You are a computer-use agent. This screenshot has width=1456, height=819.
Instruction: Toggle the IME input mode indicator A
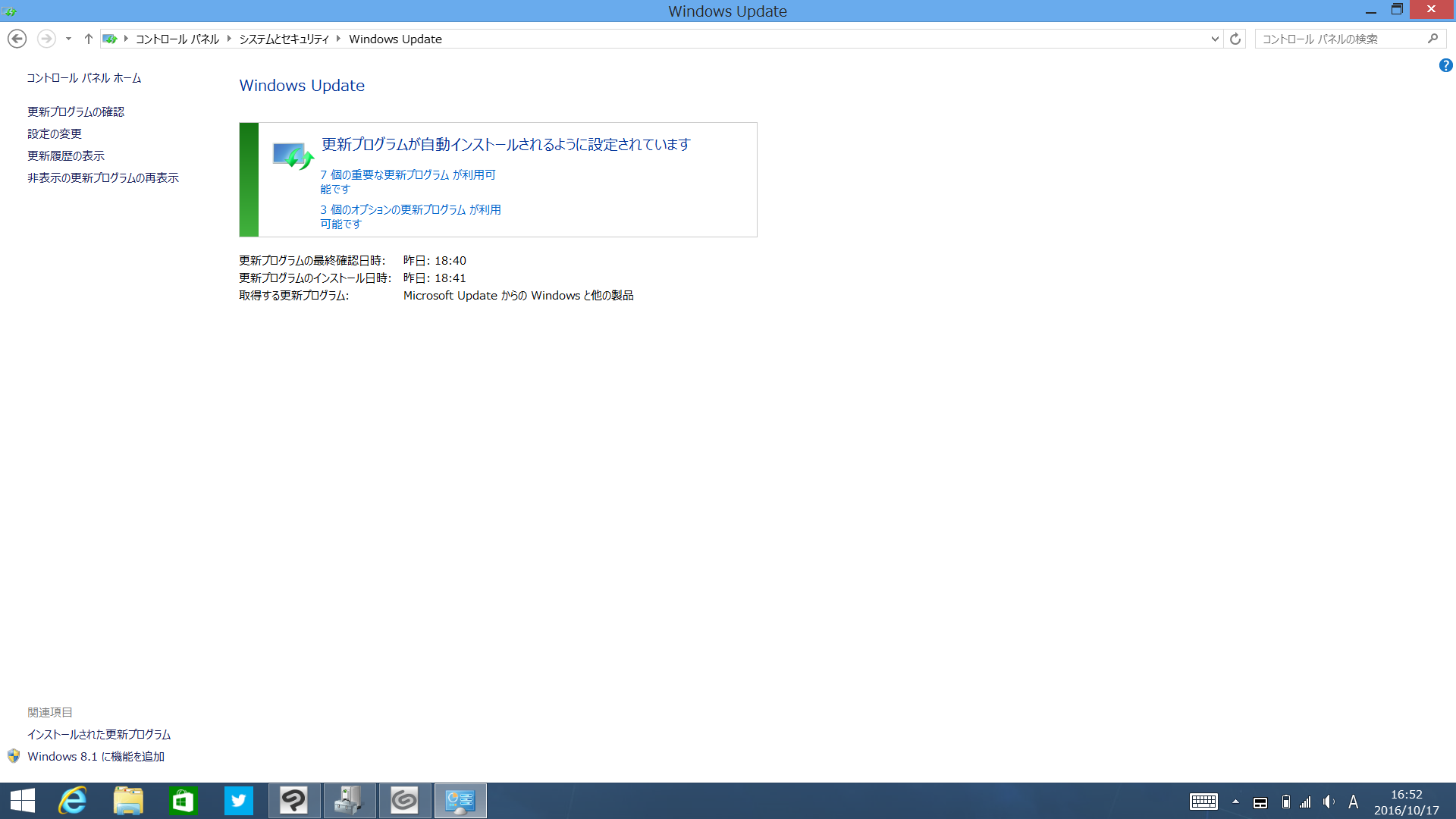click(x=1353, y=802)
